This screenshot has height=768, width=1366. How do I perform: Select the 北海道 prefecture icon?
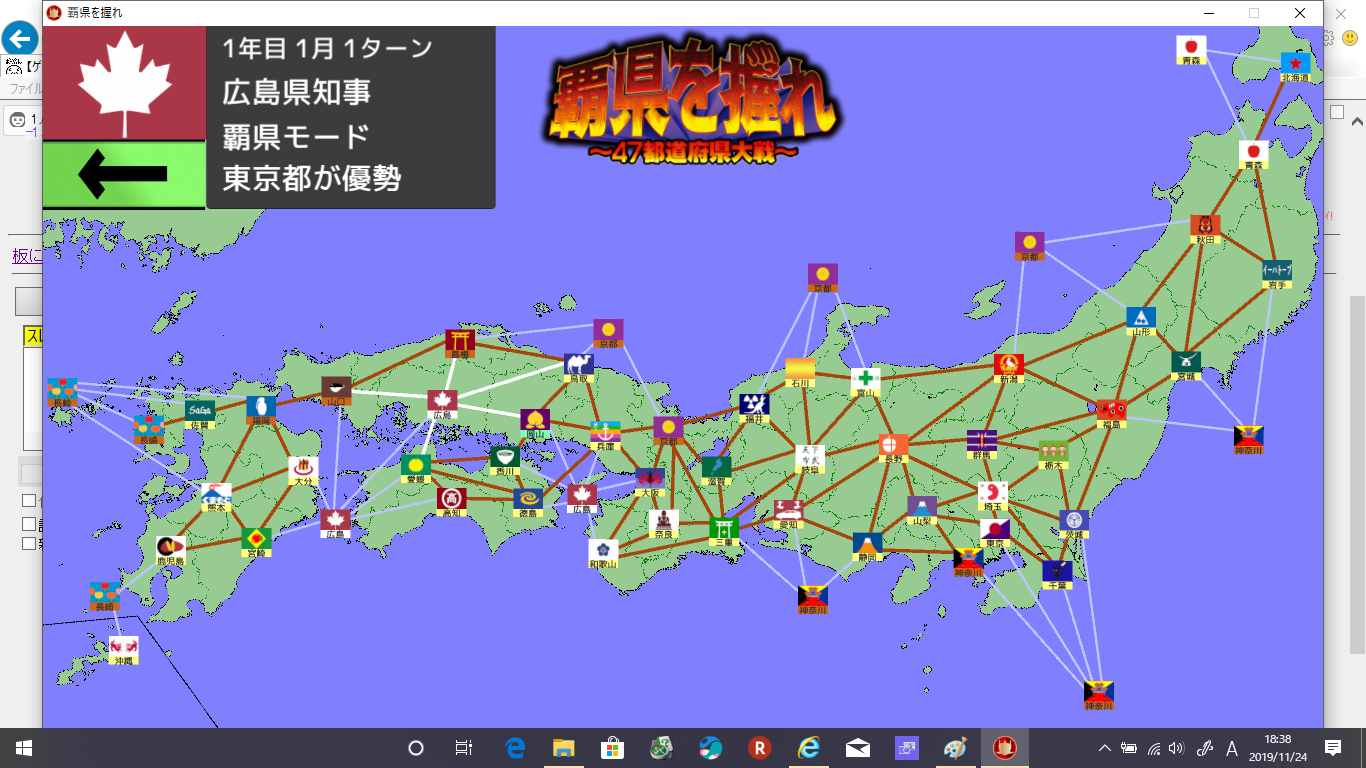(1296, 67)
